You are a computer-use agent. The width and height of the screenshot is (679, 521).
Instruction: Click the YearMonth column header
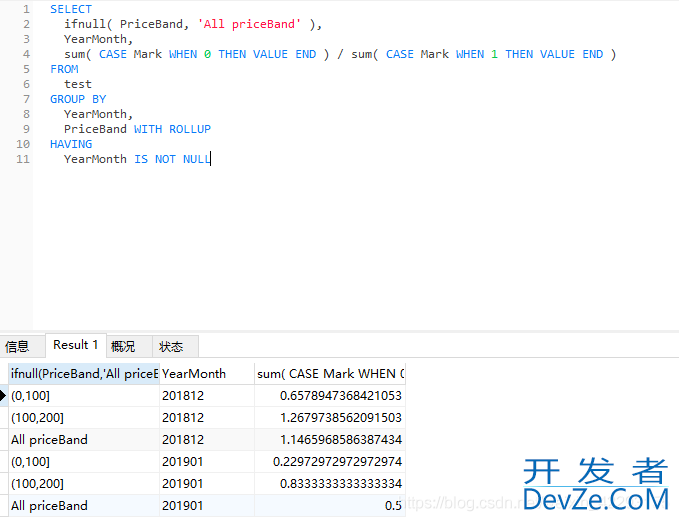(207, 374)
